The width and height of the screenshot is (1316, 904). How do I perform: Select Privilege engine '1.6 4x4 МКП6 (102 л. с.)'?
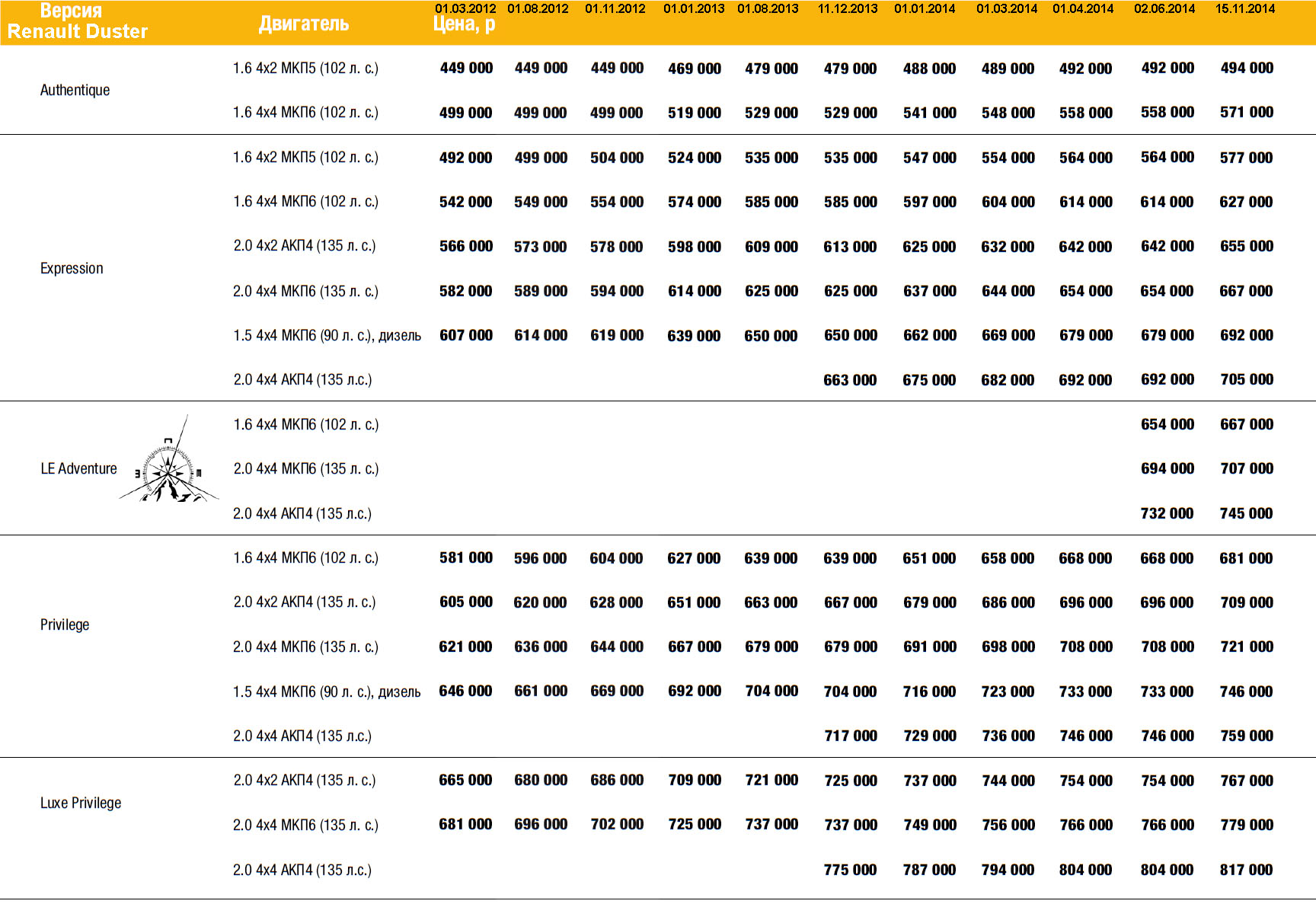coord(305,557)
